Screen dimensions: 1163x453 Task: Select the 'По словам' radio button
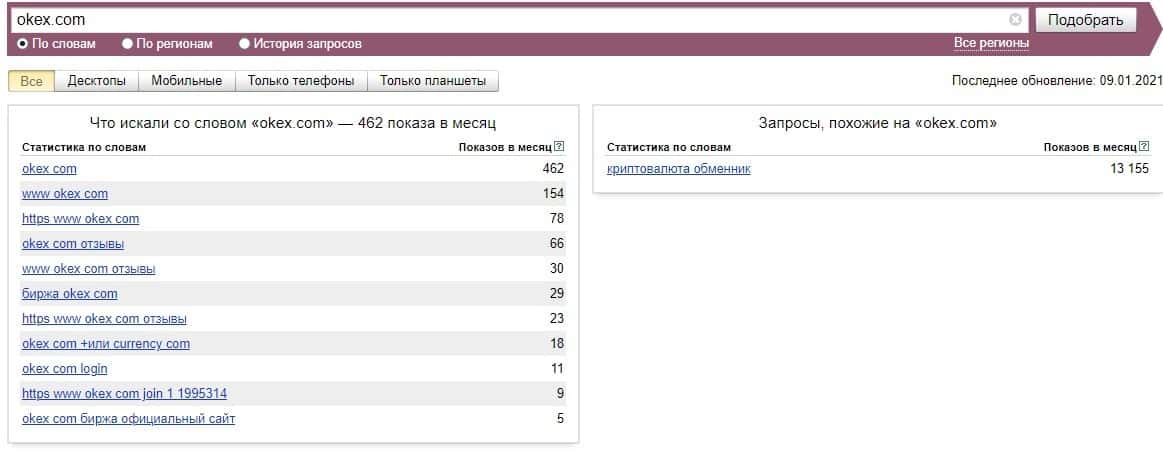click(x=22, y=44)
